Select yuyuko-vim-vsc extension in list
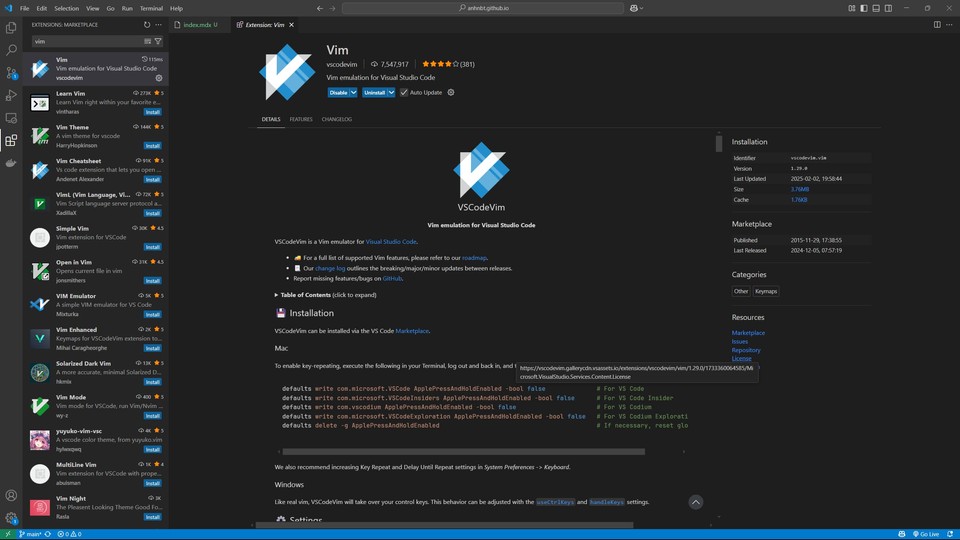960x540 pixels. 96,440
